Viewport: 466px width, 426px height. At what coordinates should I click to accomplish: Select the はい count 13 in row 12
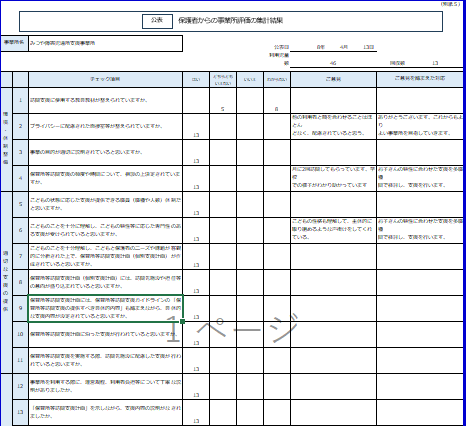[x=196, y=395]
